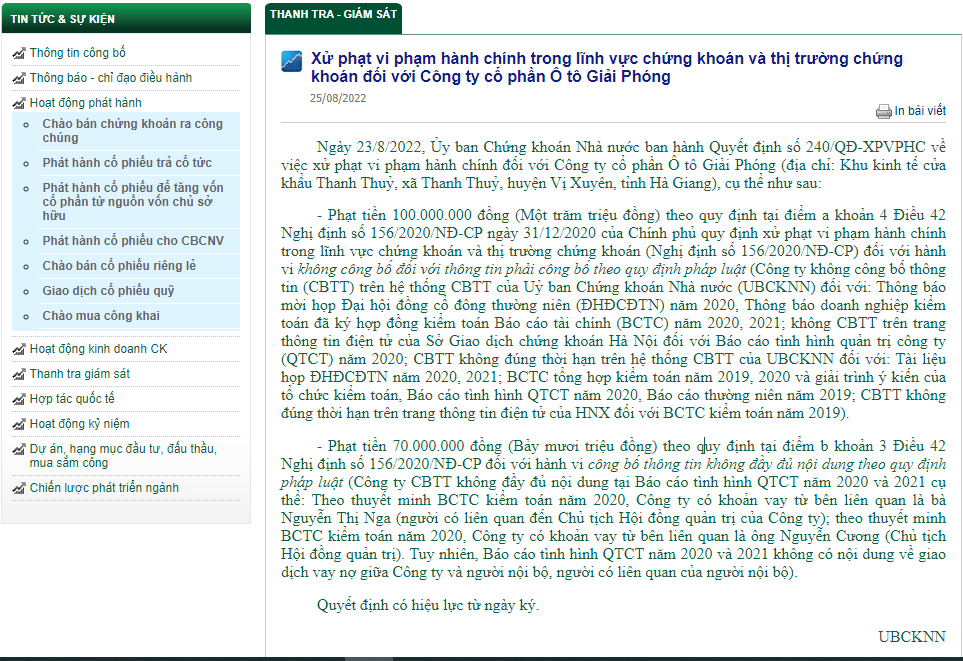Select Phát hành cổ phiếu cho CBCNV
963x661 pixels.
click(133, 241)
